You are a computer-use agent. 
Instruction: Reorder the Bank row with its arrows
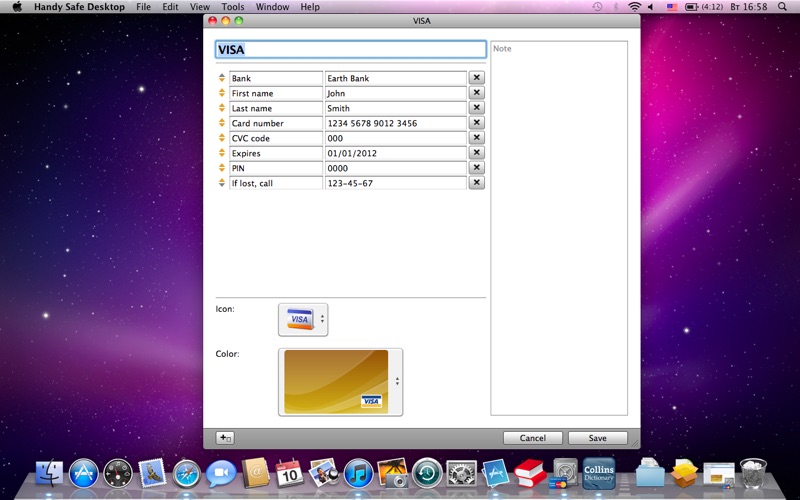(x=222, y=78)
